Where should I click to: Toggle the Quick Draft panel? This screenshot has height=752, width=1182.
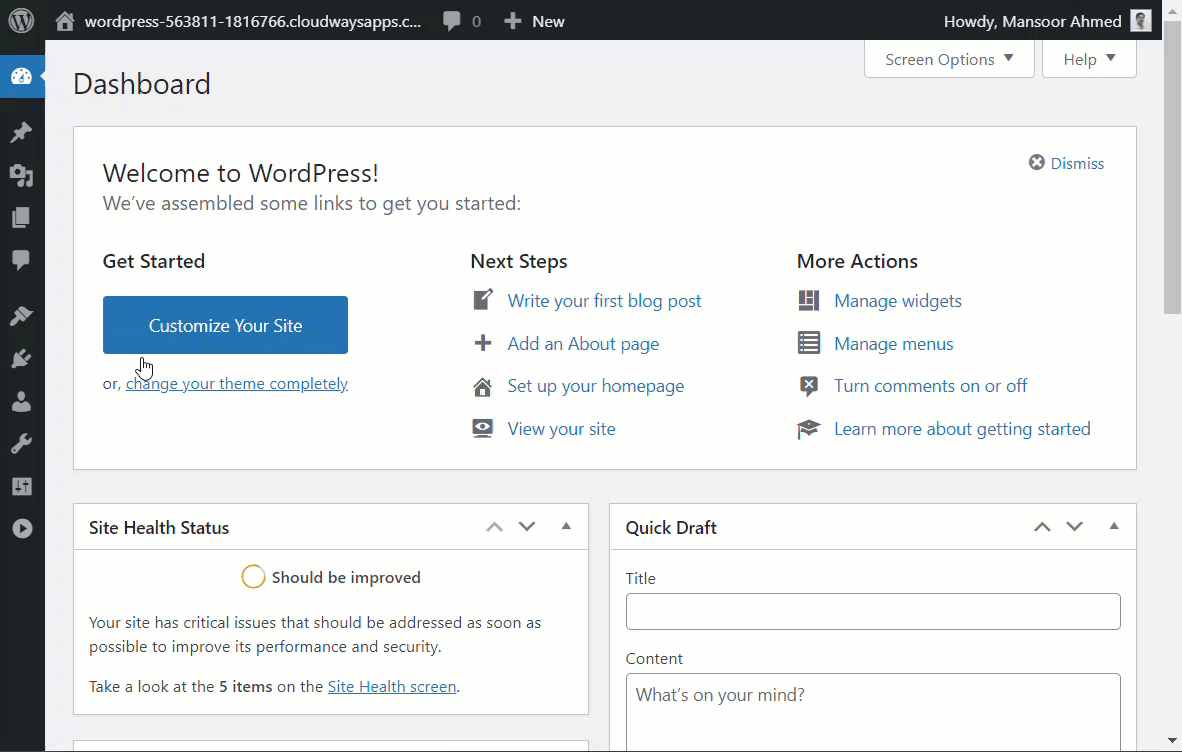[x=1114, y=526]
